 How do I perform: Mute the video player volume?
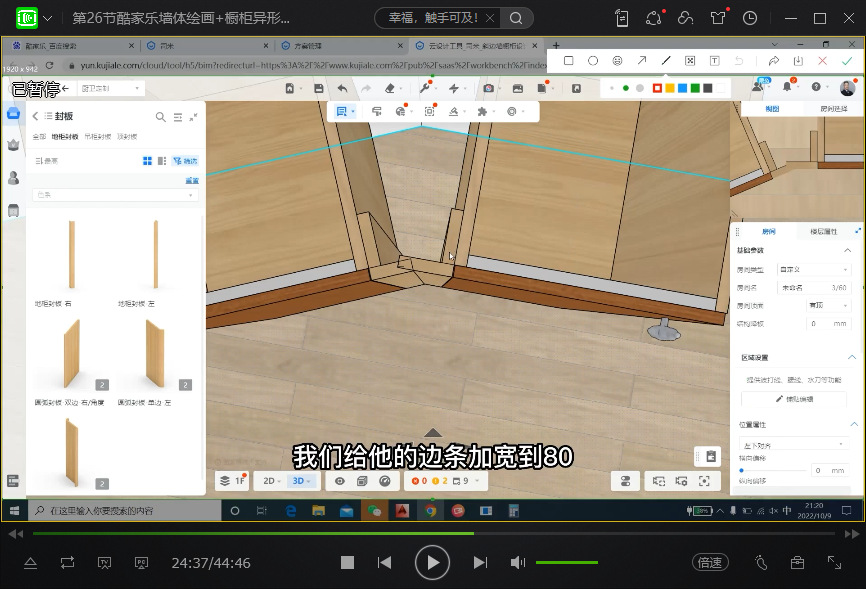pyautogui.click(x=517, y=563)
